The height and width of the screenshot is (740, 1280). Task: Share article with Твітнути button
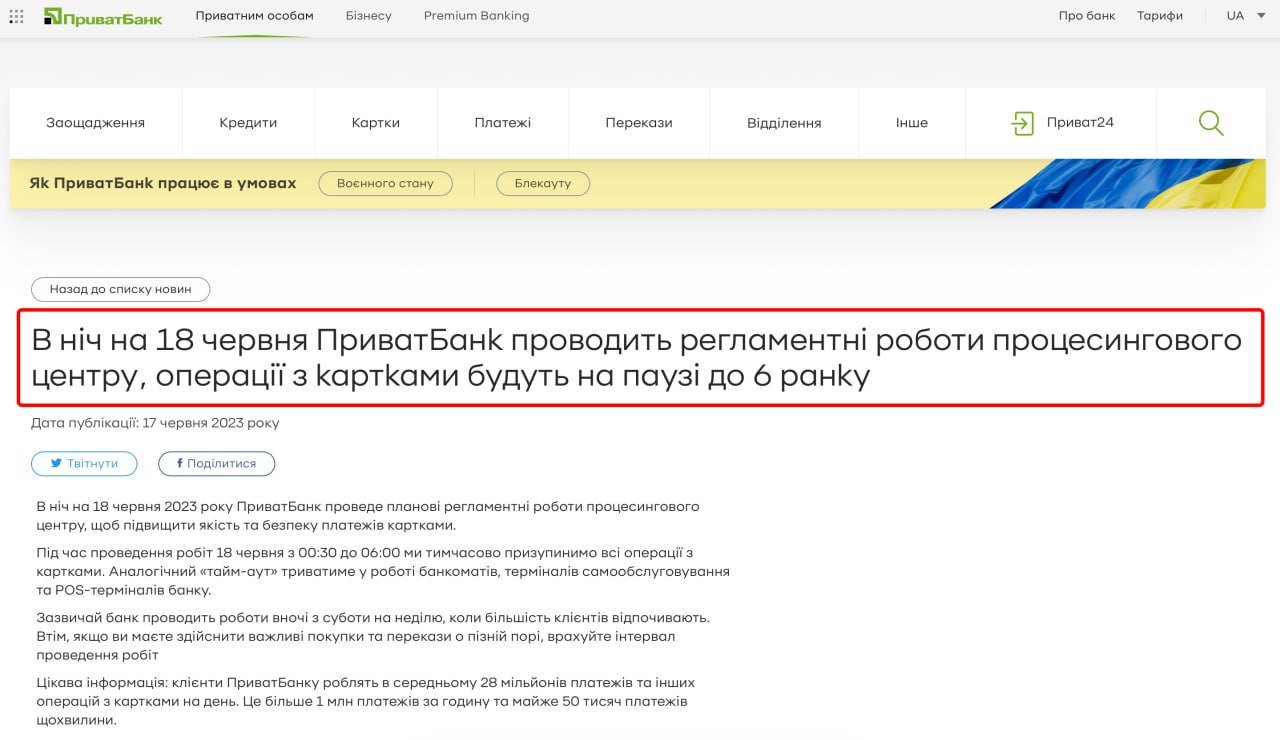point(83,464)
